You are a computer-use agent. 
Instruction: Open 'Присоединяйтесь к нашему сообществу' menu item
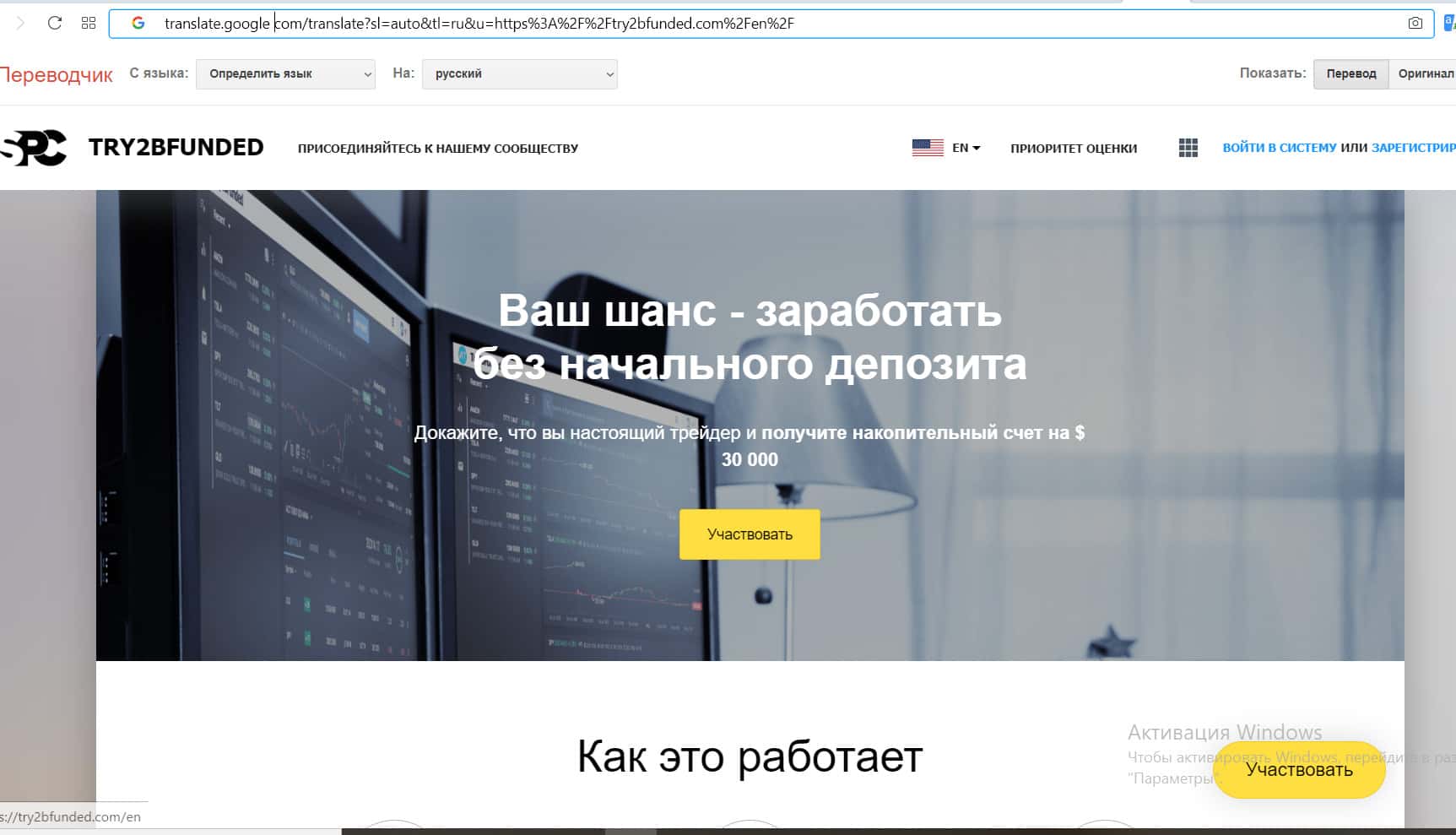[438, 149]
